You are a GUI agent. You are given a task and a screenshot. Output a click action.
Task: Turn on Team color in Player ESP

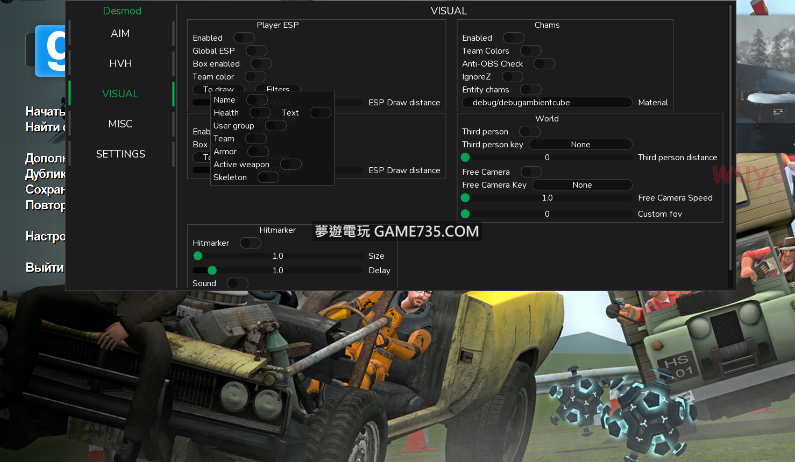256,77
